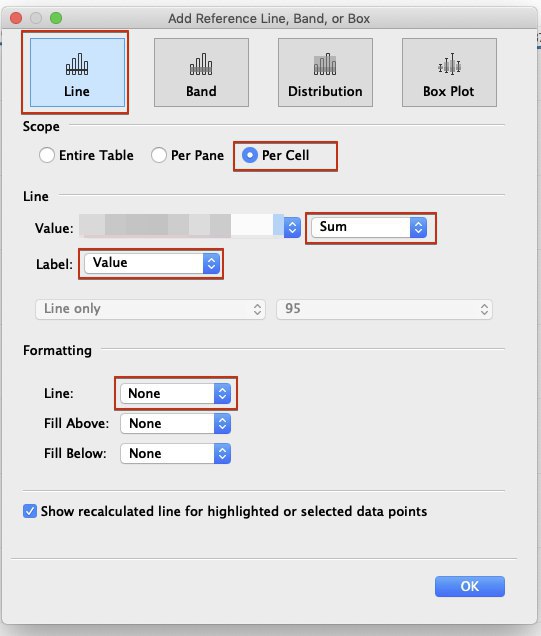Select the Entire Table scope option
This screenshot has height=636, width=541.
[x=47, y=155]
